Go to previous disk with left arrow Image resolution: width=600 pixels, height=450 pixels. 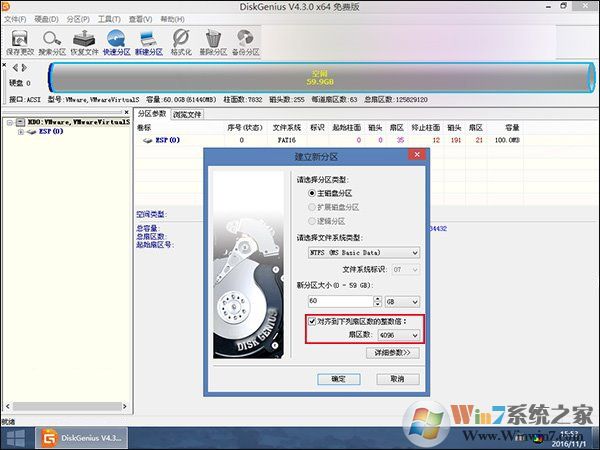[15, 68]
